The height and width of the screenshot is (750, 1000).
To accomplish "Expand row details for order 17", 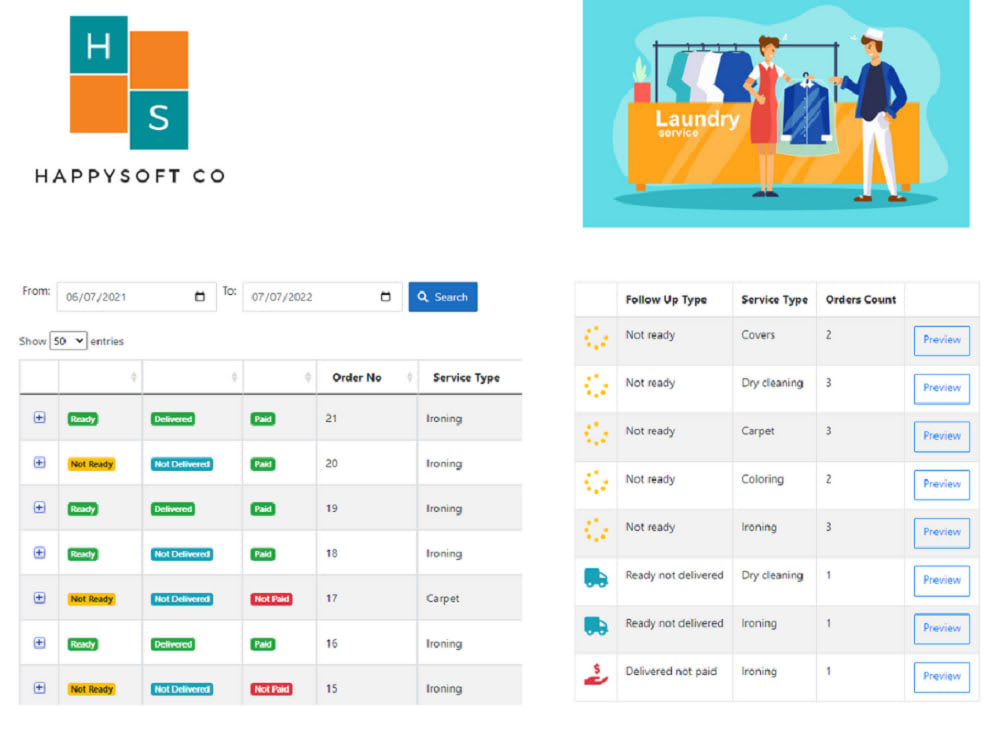I will click(40, 598).
